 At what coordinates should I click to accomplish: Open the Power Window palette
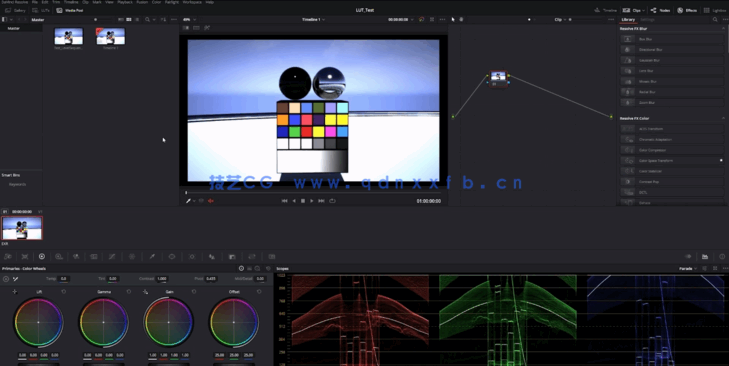(x=172, y=256)
